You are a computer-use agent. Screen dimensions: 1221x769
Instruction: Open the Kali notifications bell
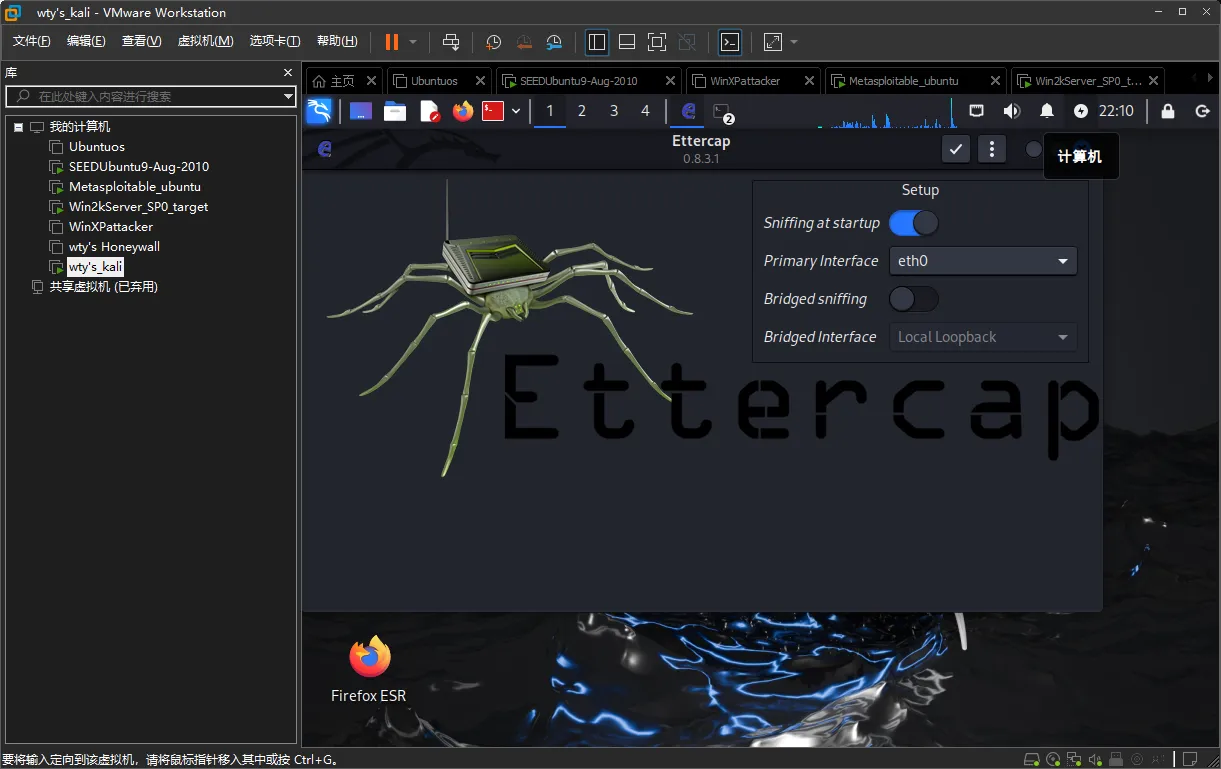click(1047, 111)
